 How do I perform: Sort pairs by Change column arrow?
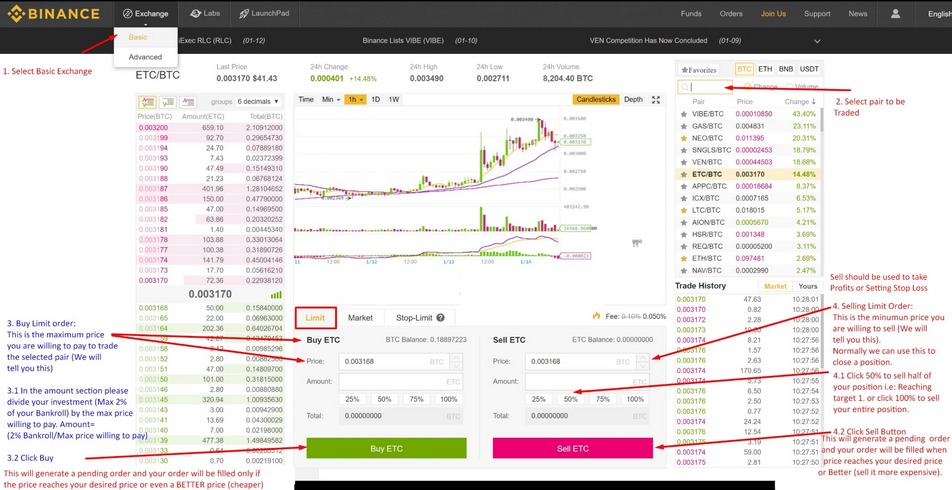(x=814, y=102)
